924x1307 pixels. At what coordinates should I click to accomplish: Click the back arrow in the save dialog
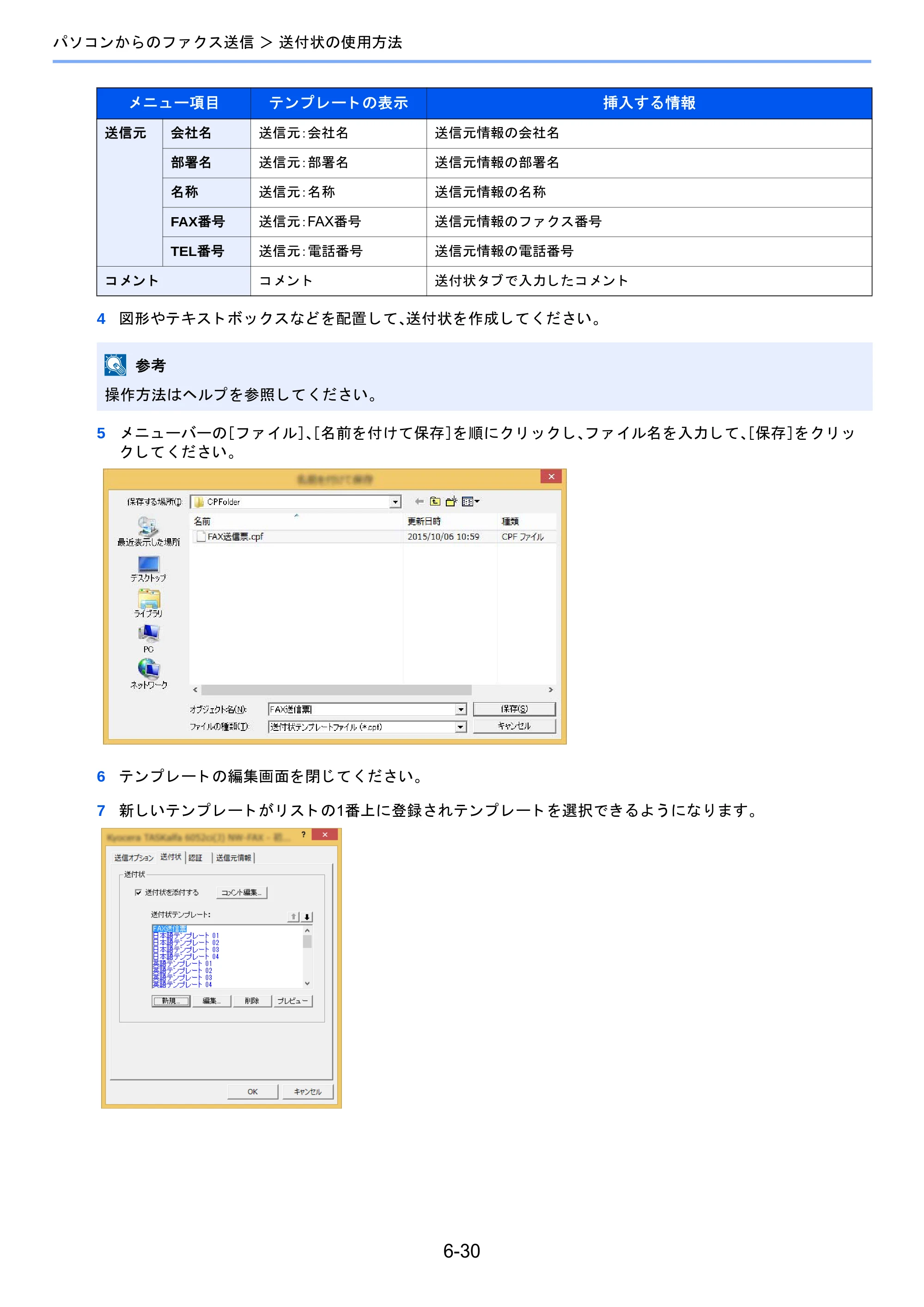click(x=419, y=502)
